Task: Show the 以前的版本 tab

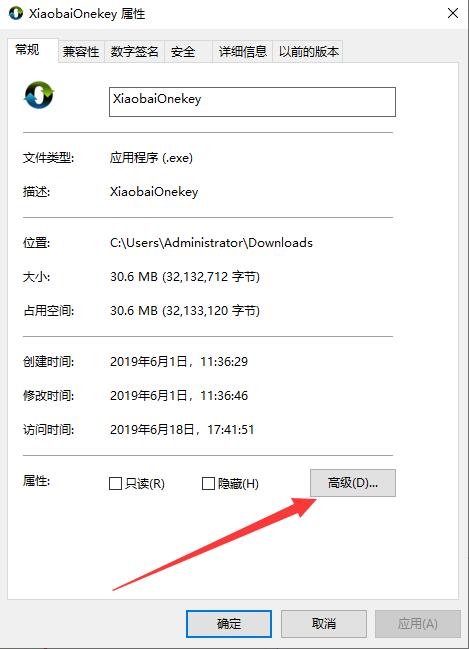Action: tap(308, 52)
